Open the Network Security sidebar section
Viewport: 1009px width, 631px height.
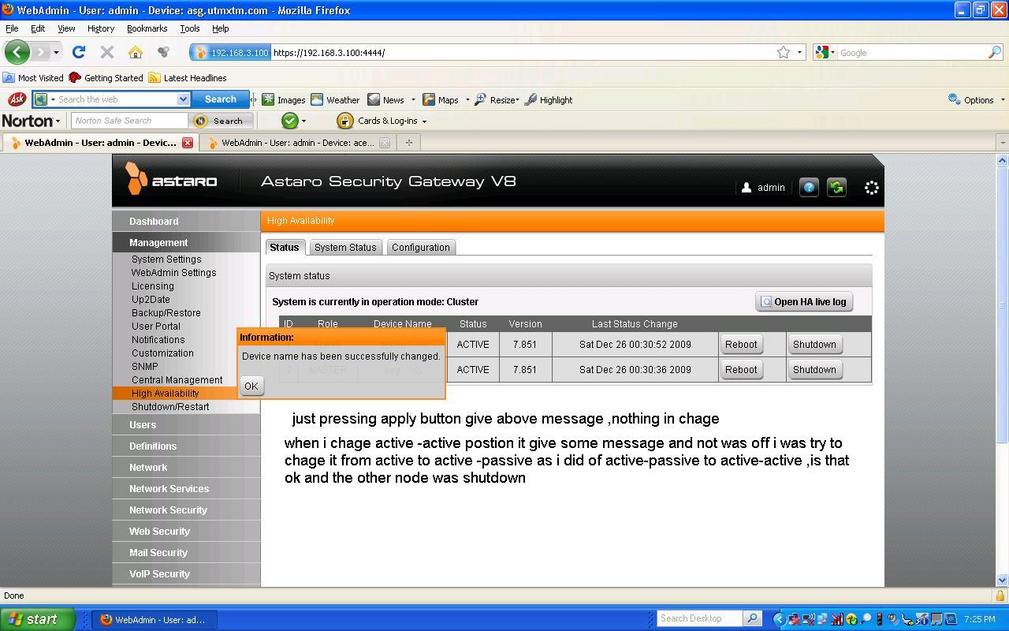pos(168,510)
